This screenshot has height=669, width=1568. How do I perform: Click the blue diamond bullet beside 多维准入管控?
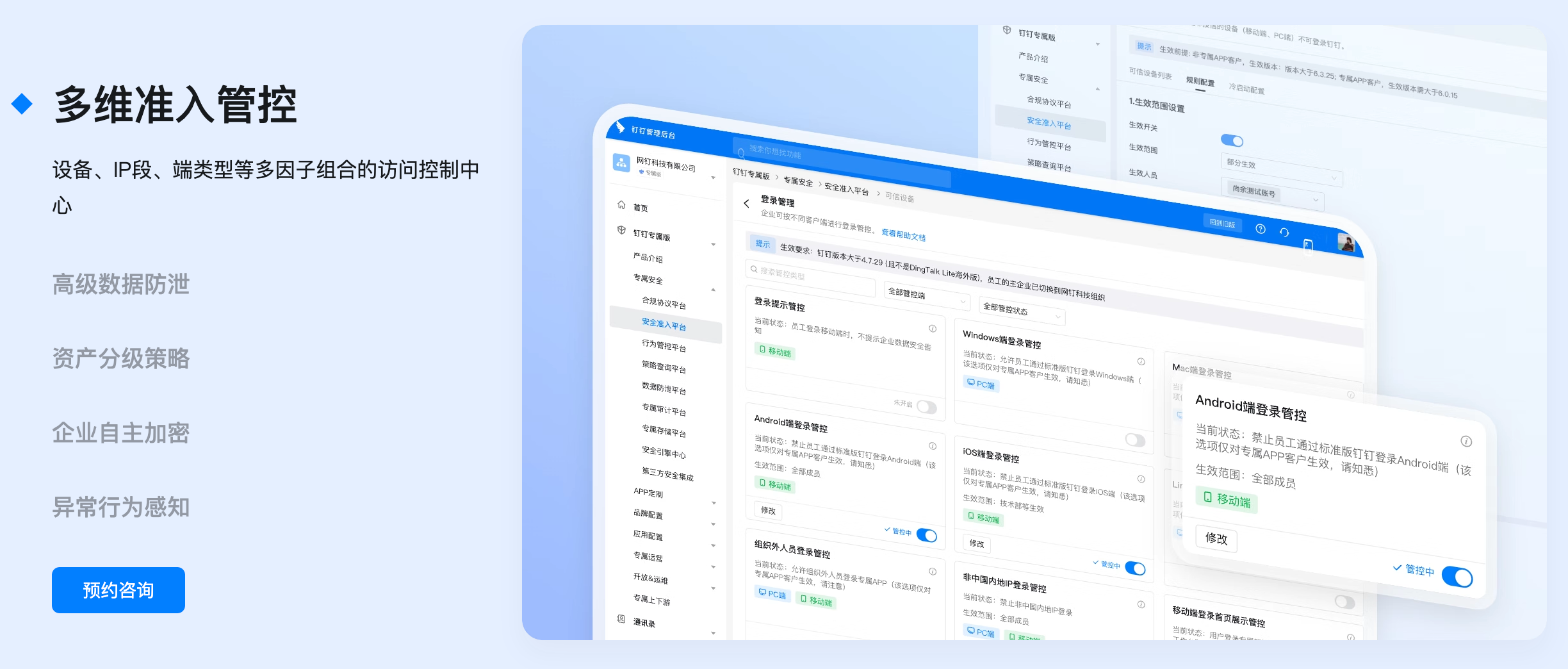[x=22, y=104]
